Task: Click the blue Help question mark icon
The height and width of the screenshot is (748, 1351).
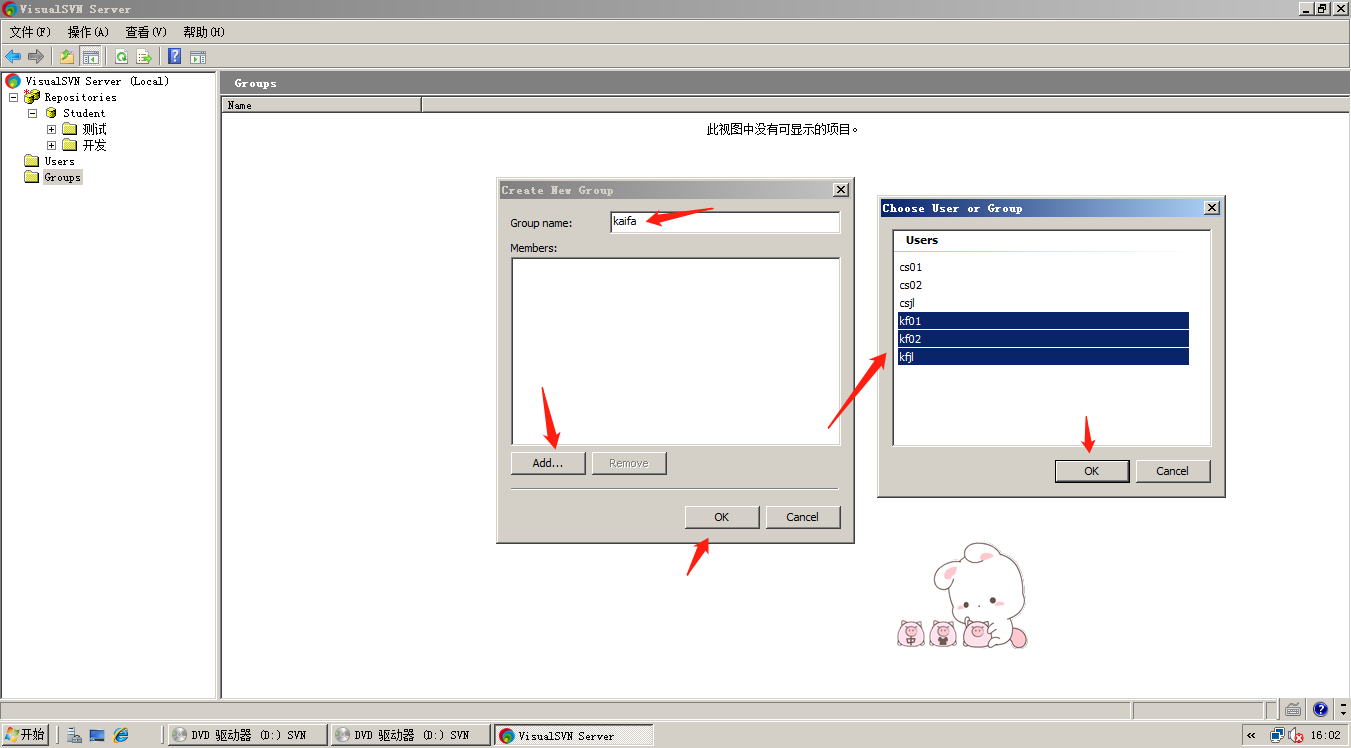Action: [175, 57]
